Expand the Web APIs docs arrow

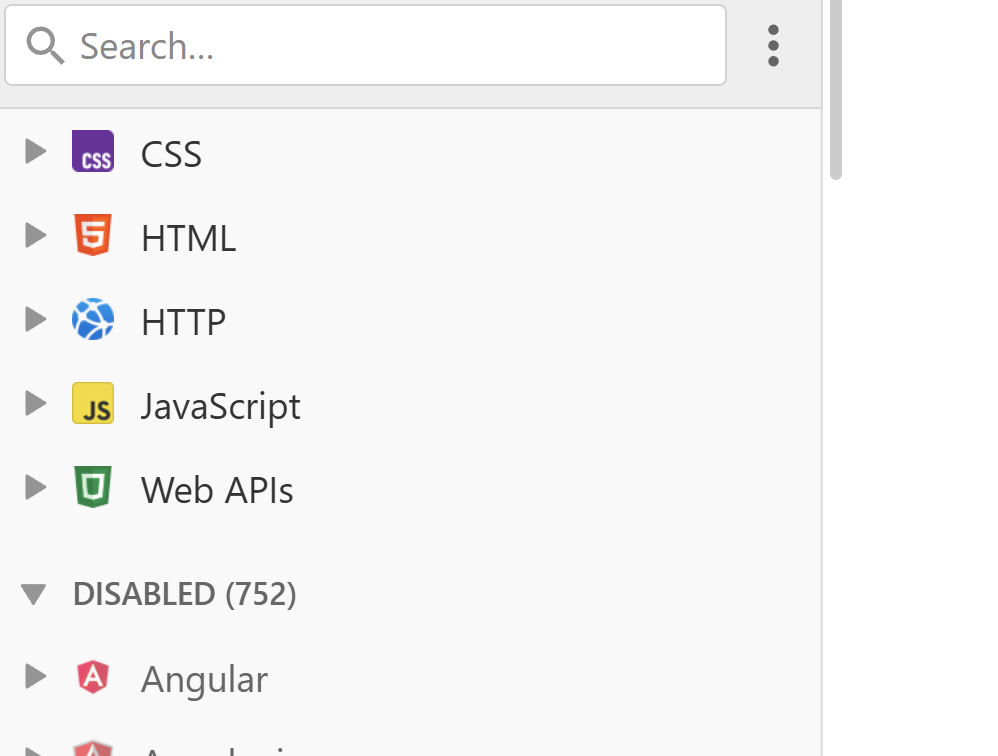[x=35, y=487]
